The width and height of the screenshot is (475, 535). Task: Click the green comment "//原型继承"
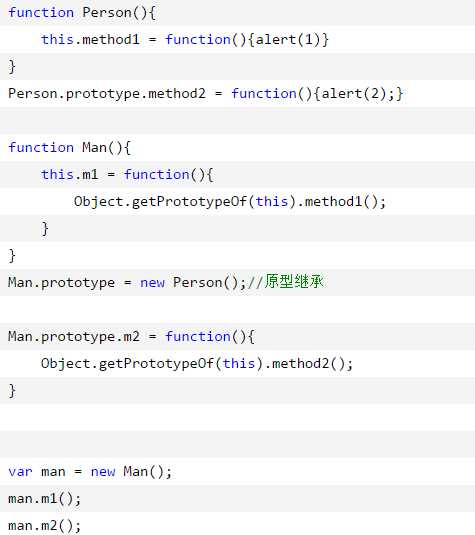pyautogui.click(x=285, y=282)
